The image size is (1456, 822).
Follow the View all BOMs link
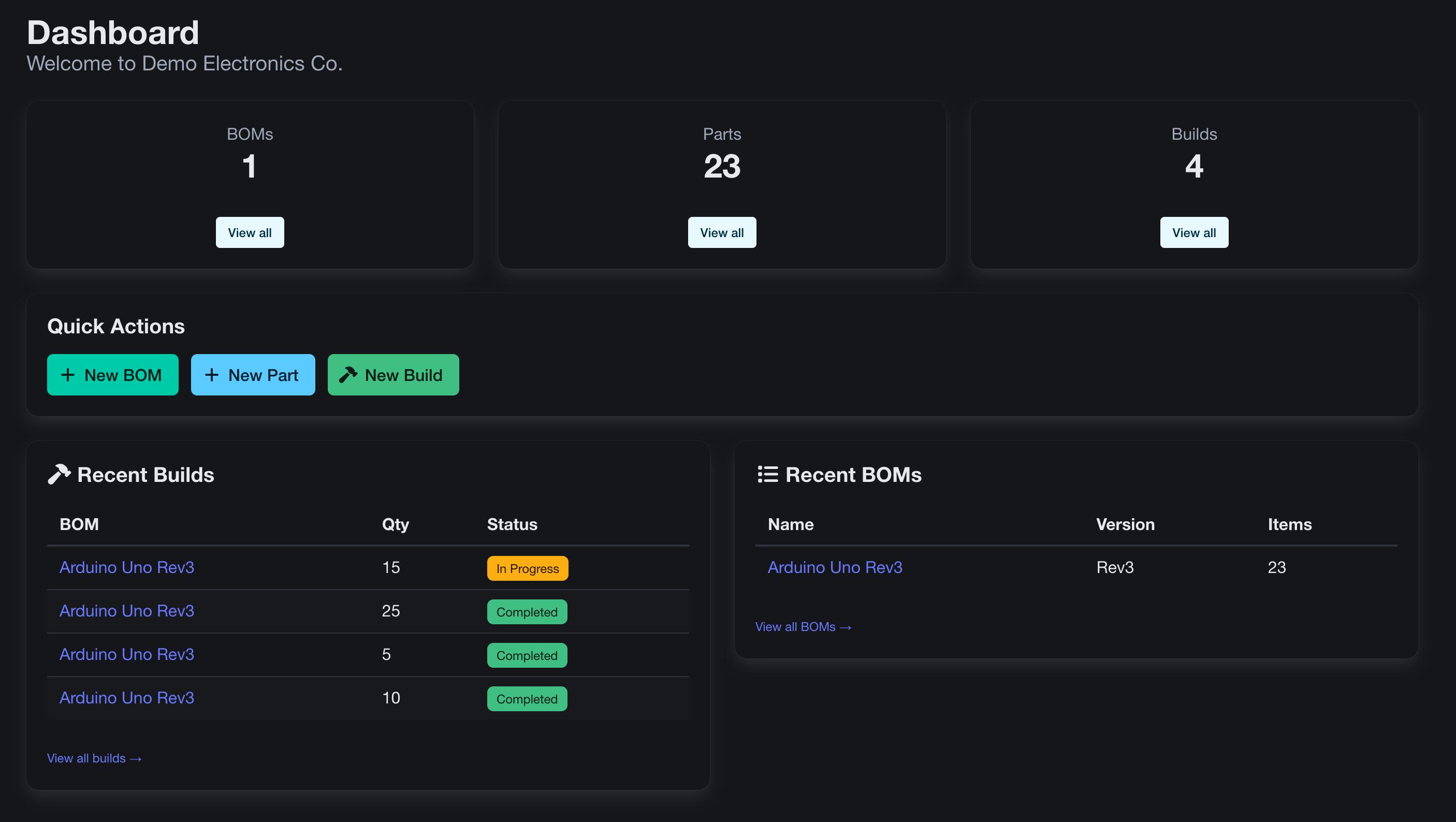point(803,626)
